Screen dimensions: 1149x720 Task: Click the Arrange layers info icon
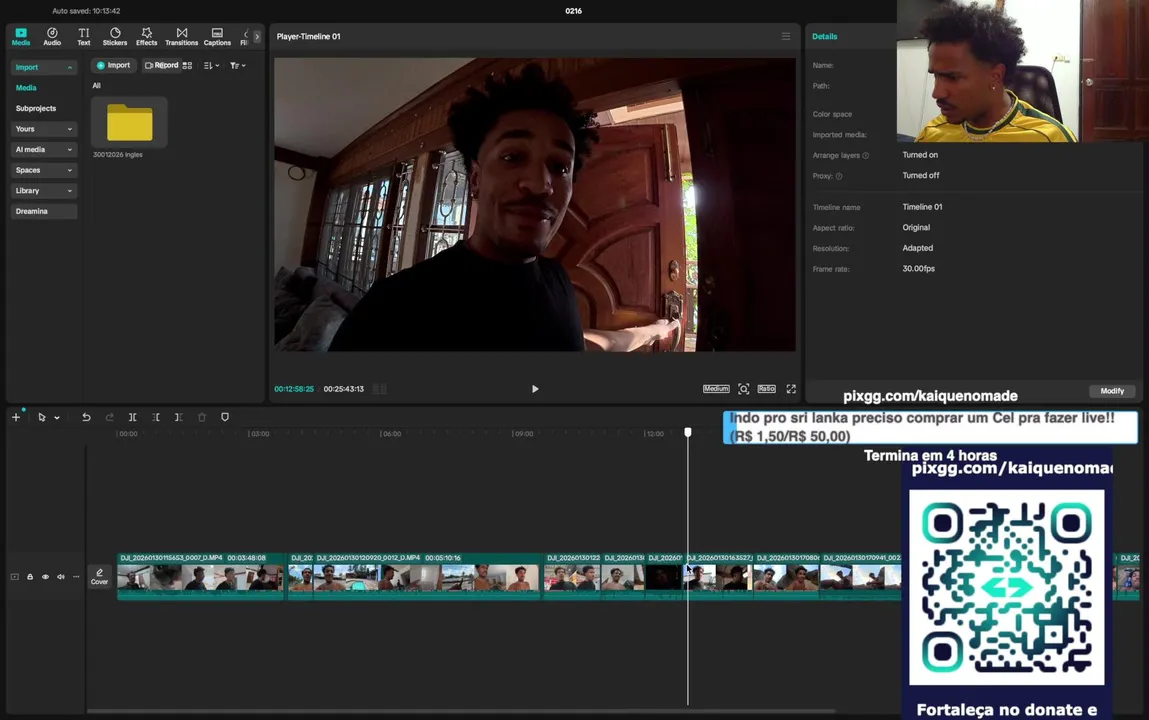pyautogui.click(x=865, y=155)
